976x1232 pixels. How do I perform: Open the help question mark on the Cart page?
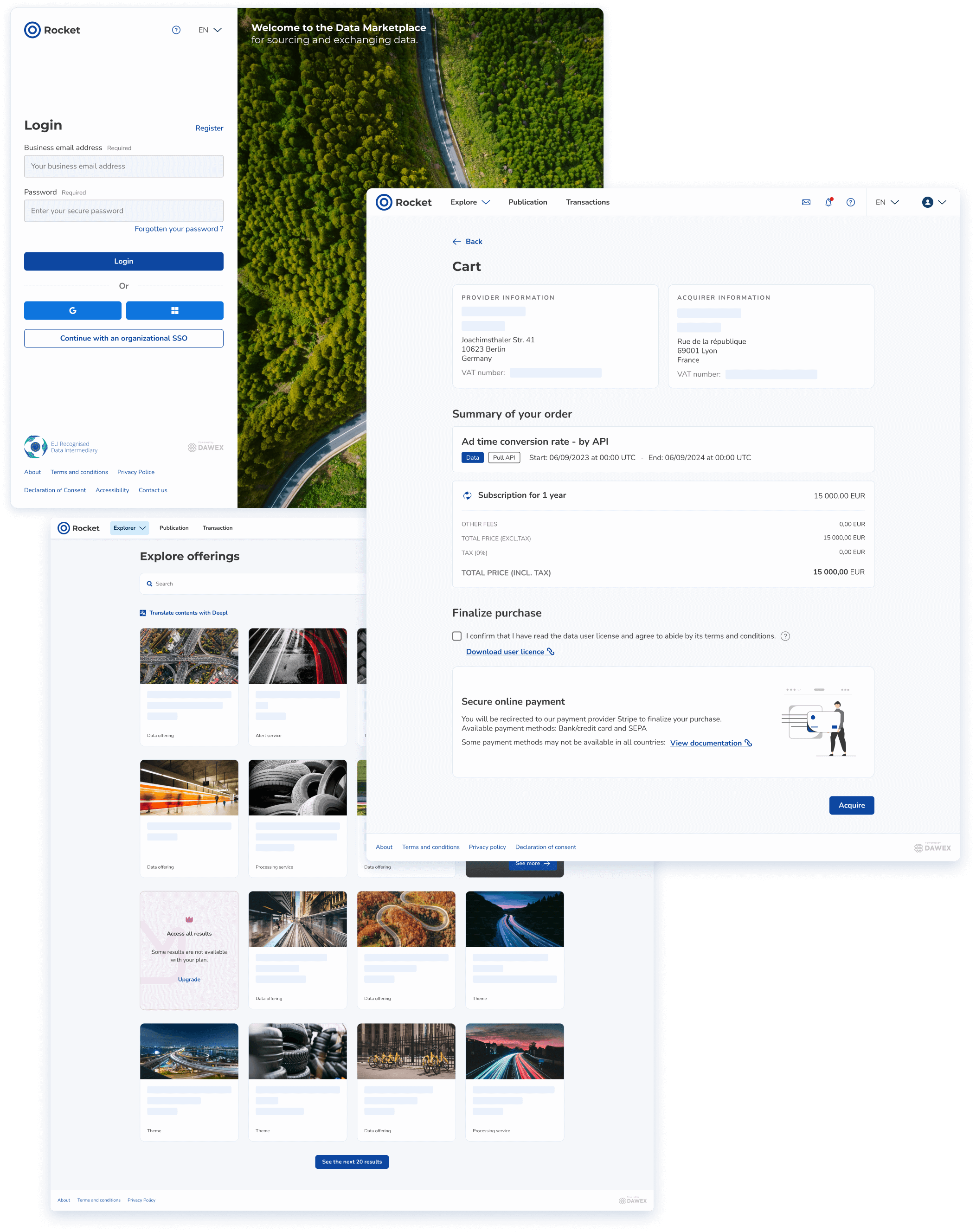851,202
